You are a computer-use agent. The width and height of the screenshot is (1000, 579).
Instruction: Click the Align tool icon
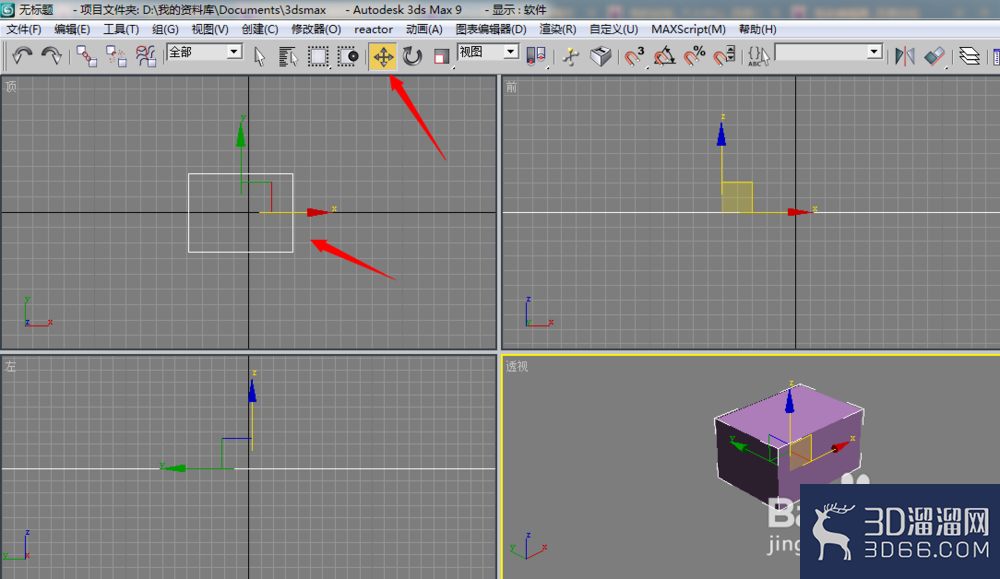[x=934, y=56]
